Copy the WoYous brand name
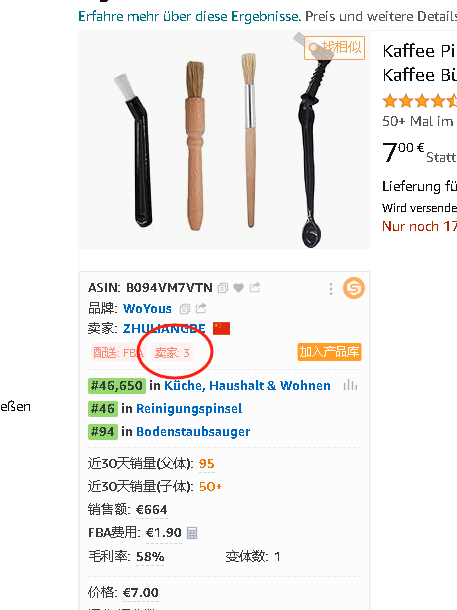Viewport: 457px width, 610px height. [185, 309]
